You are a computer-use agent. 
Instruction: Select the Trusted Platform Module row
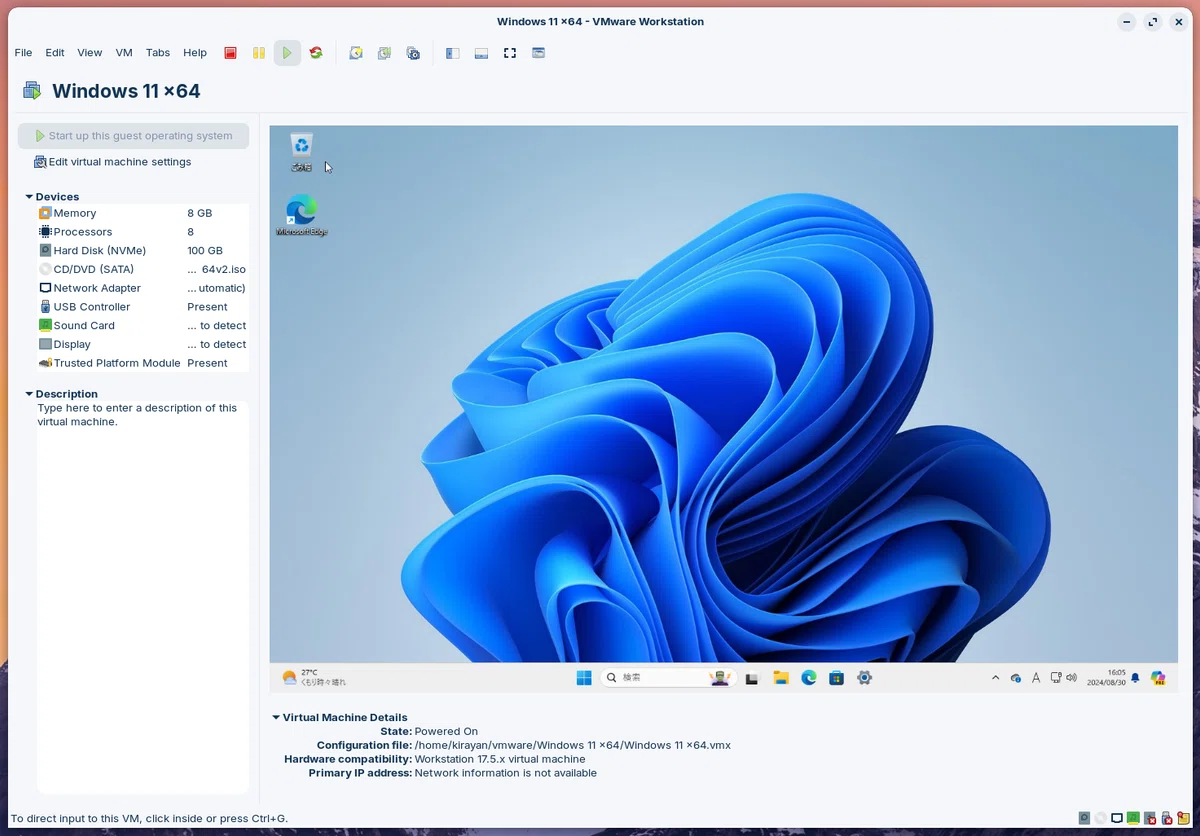[x=142, y=363]
